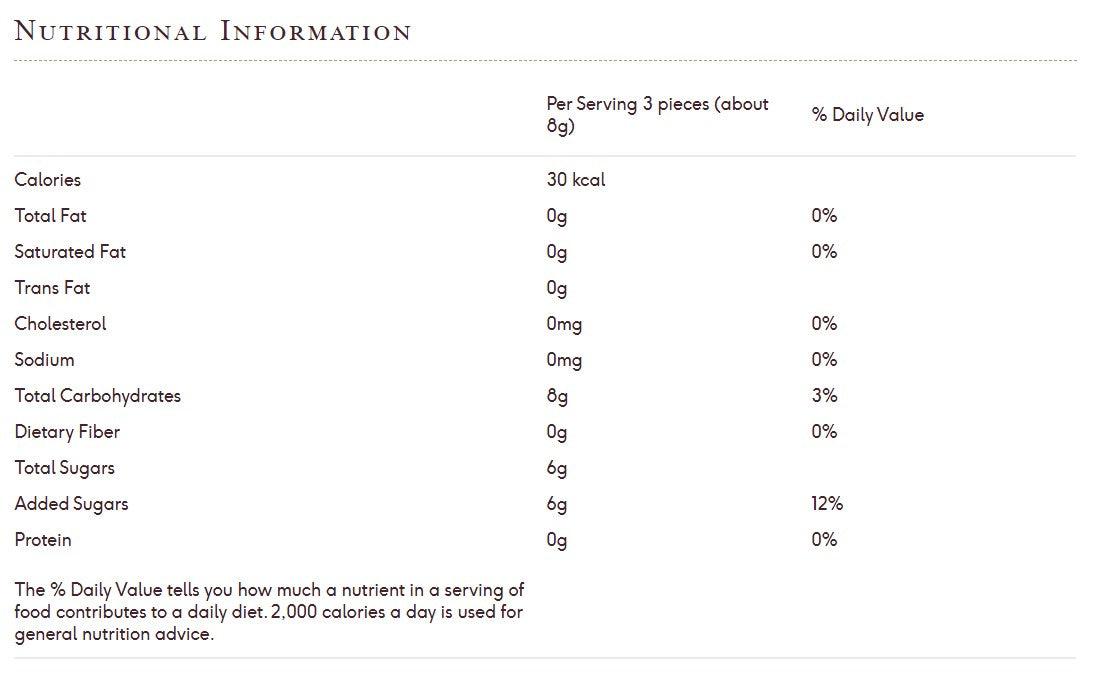
Task: Select the Trans Fat row label
Action: click(52, 288)
